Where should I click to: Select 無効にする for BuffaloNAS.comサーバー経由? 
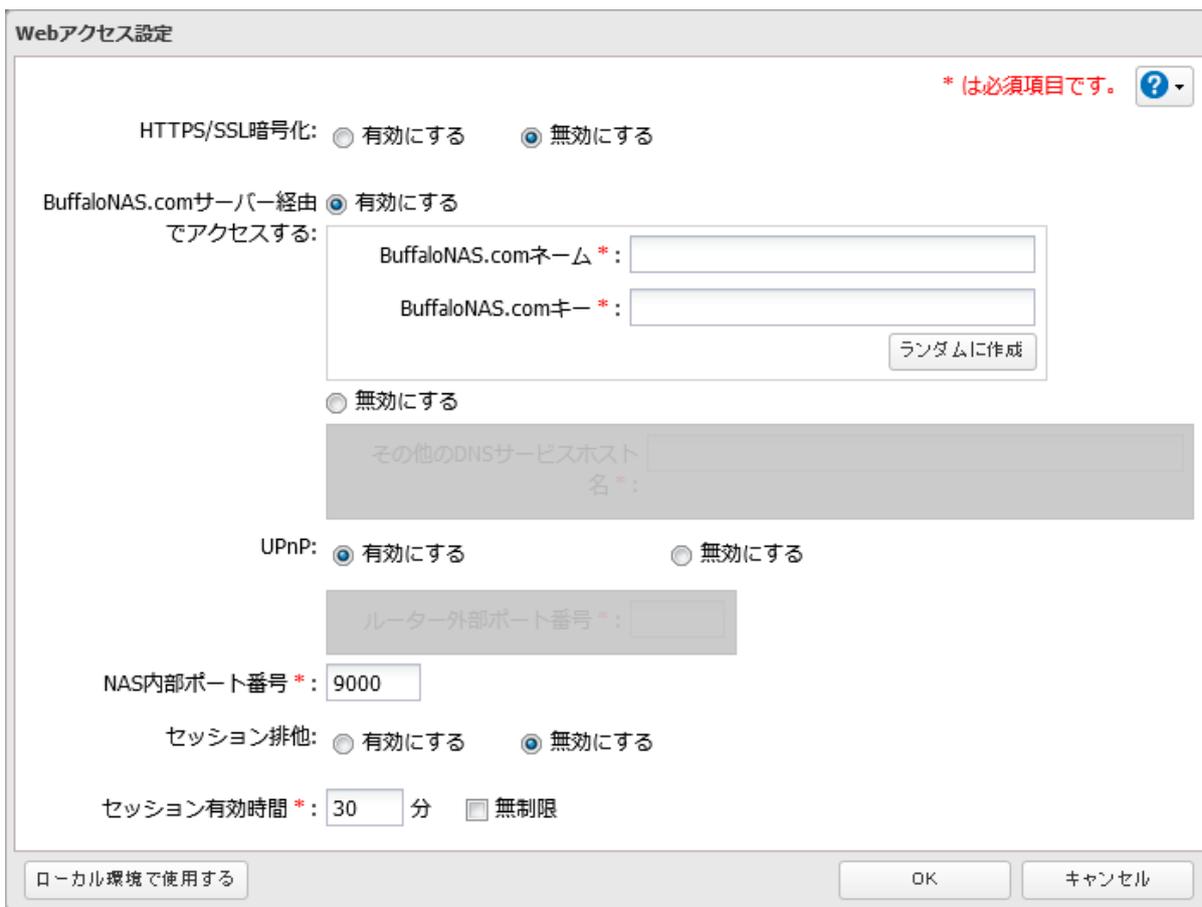(x=336, y=402)
